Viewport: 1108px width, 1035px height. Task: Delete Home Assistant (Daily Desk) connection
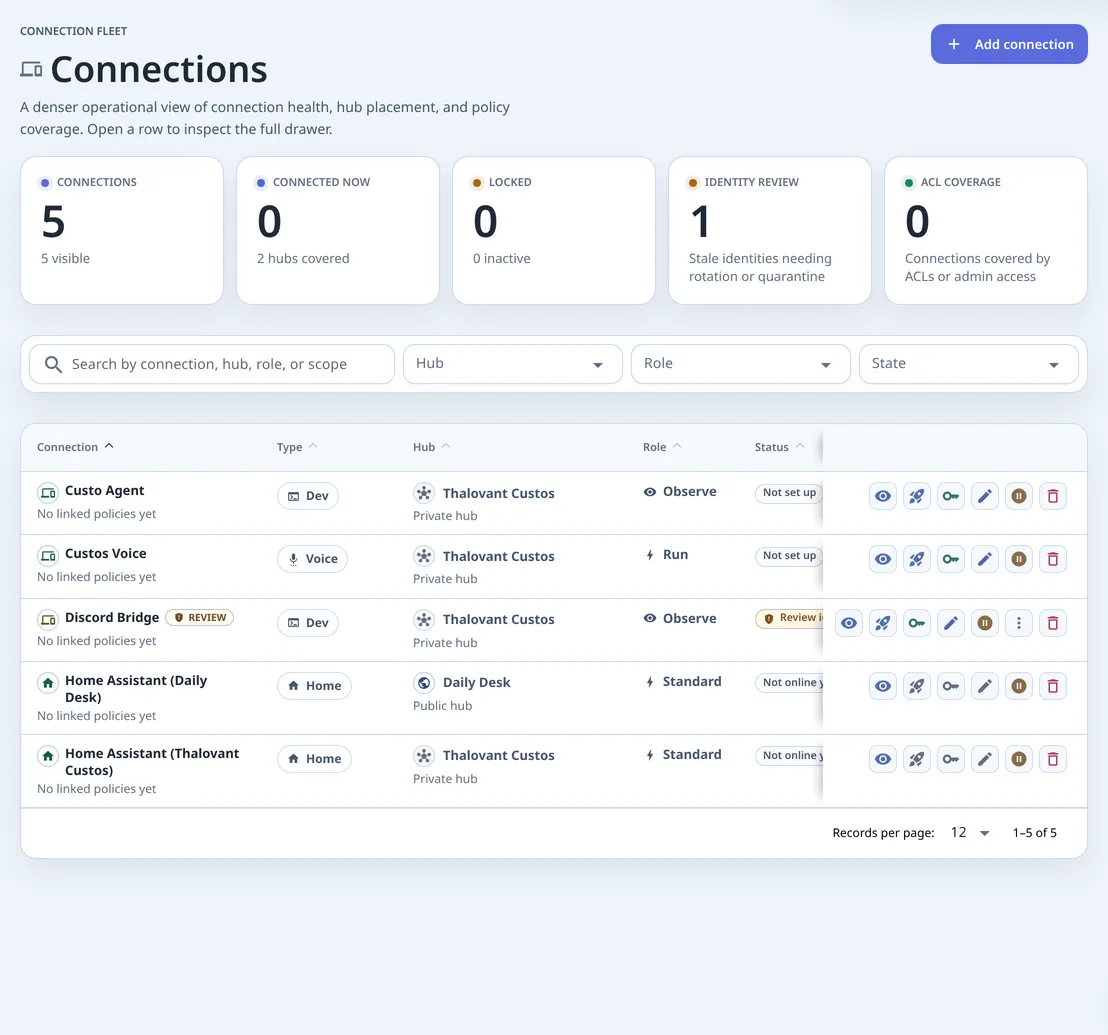tap(1052, 686)
